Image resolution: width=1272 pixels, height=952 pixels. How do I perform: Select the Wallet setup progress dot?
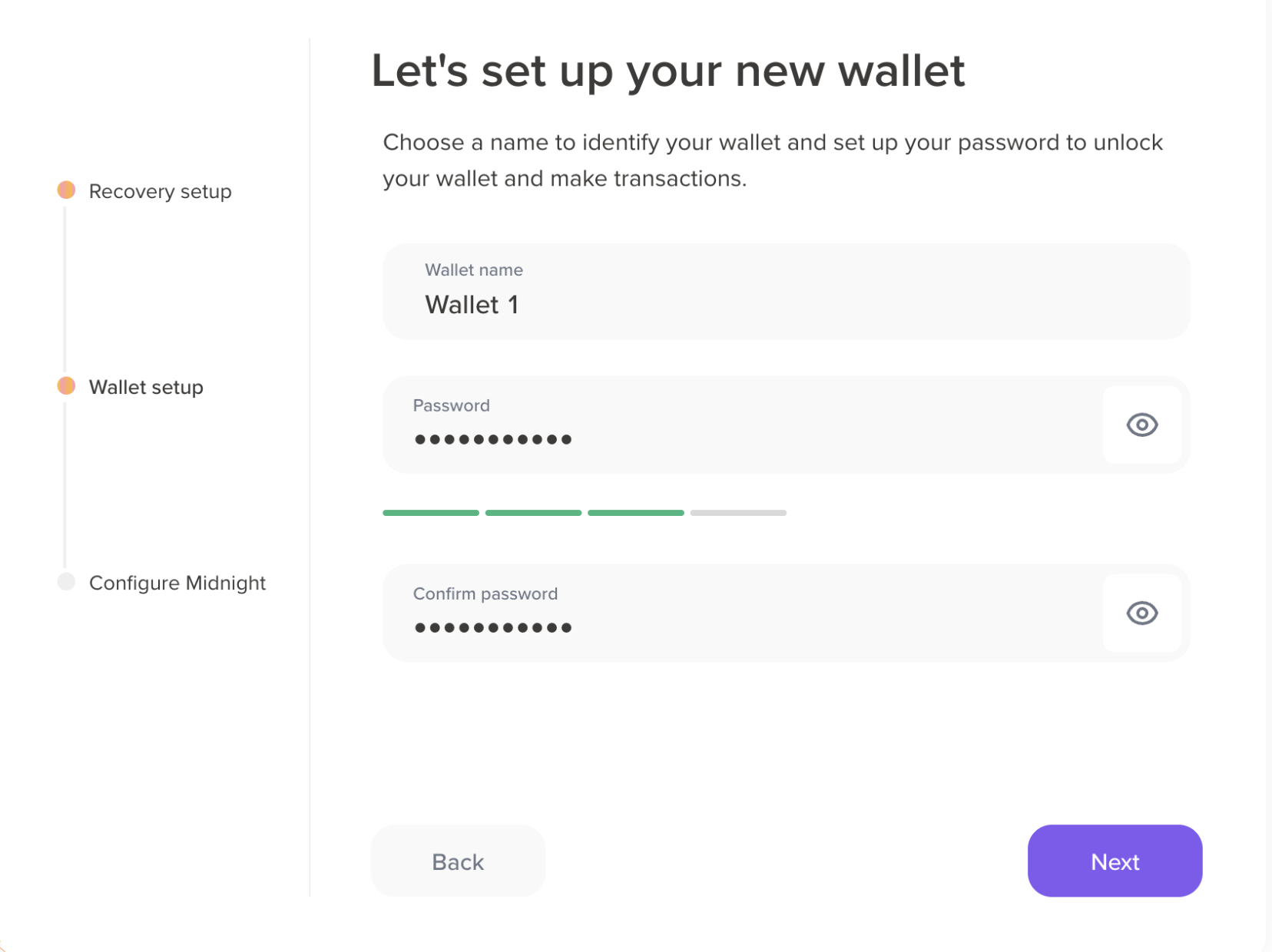(x=65, y=385)
